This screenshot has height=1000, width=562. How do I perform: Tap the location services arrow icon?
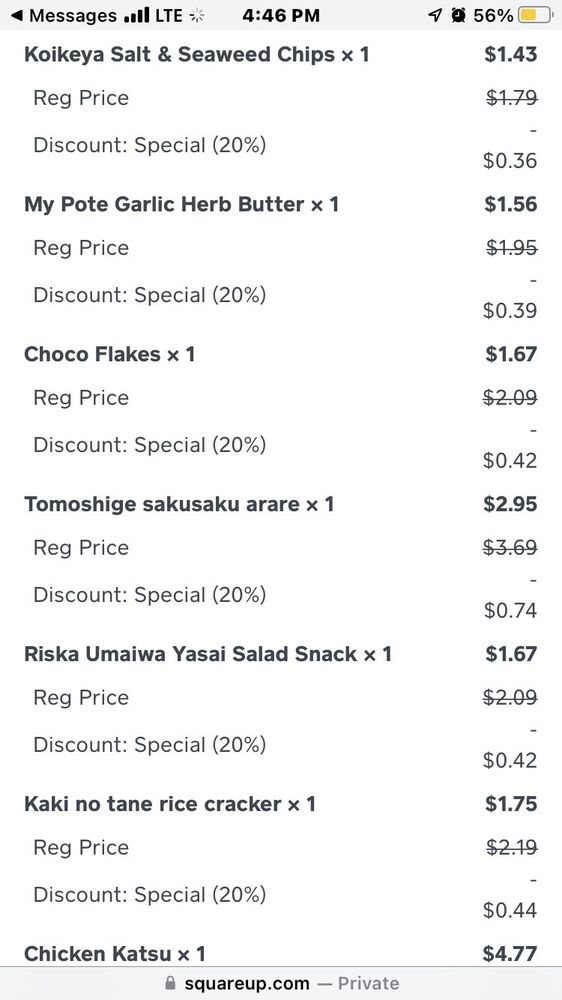434,15
